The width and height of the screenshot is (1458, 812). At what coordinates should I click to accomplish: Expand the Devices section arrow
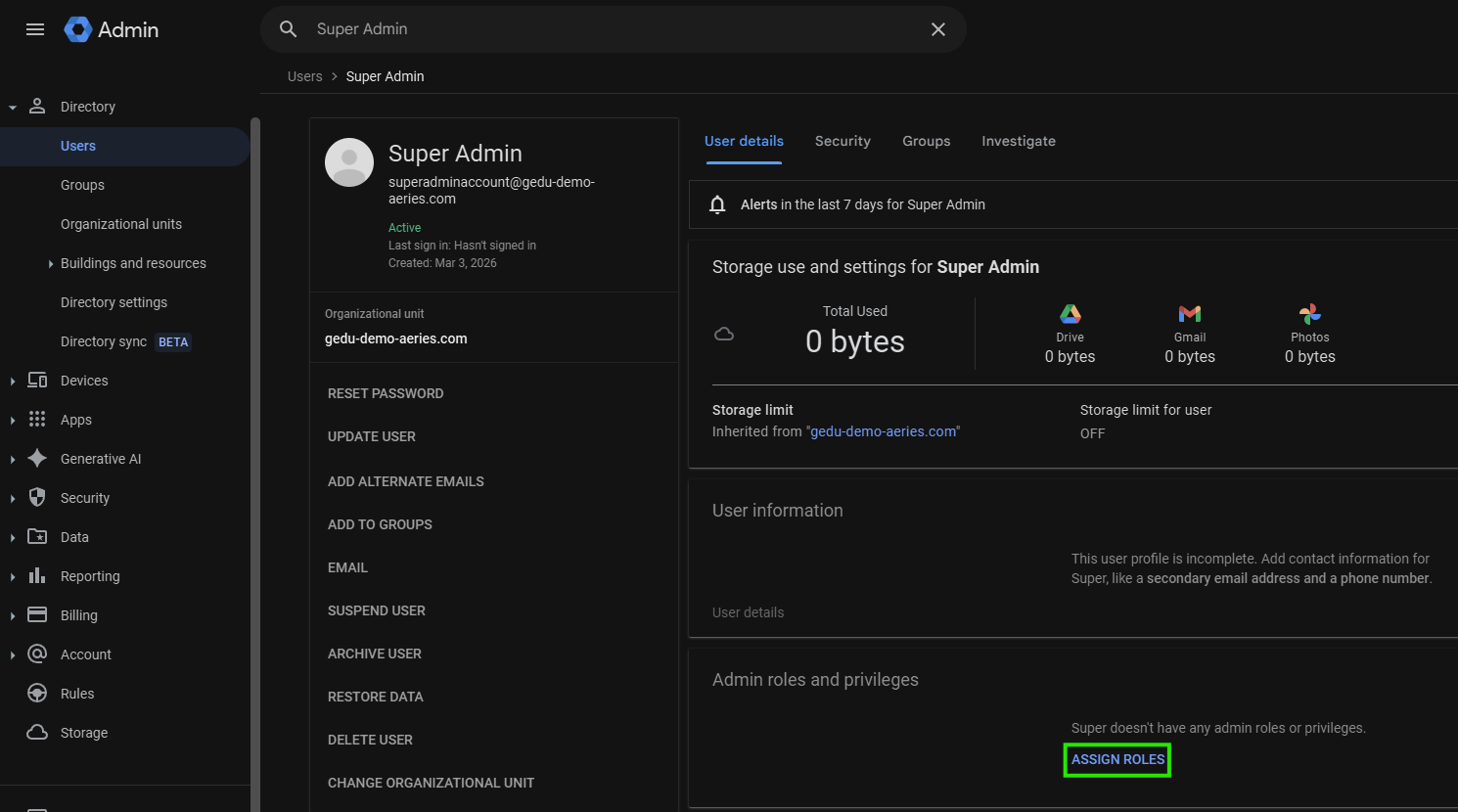pos(12,381)
